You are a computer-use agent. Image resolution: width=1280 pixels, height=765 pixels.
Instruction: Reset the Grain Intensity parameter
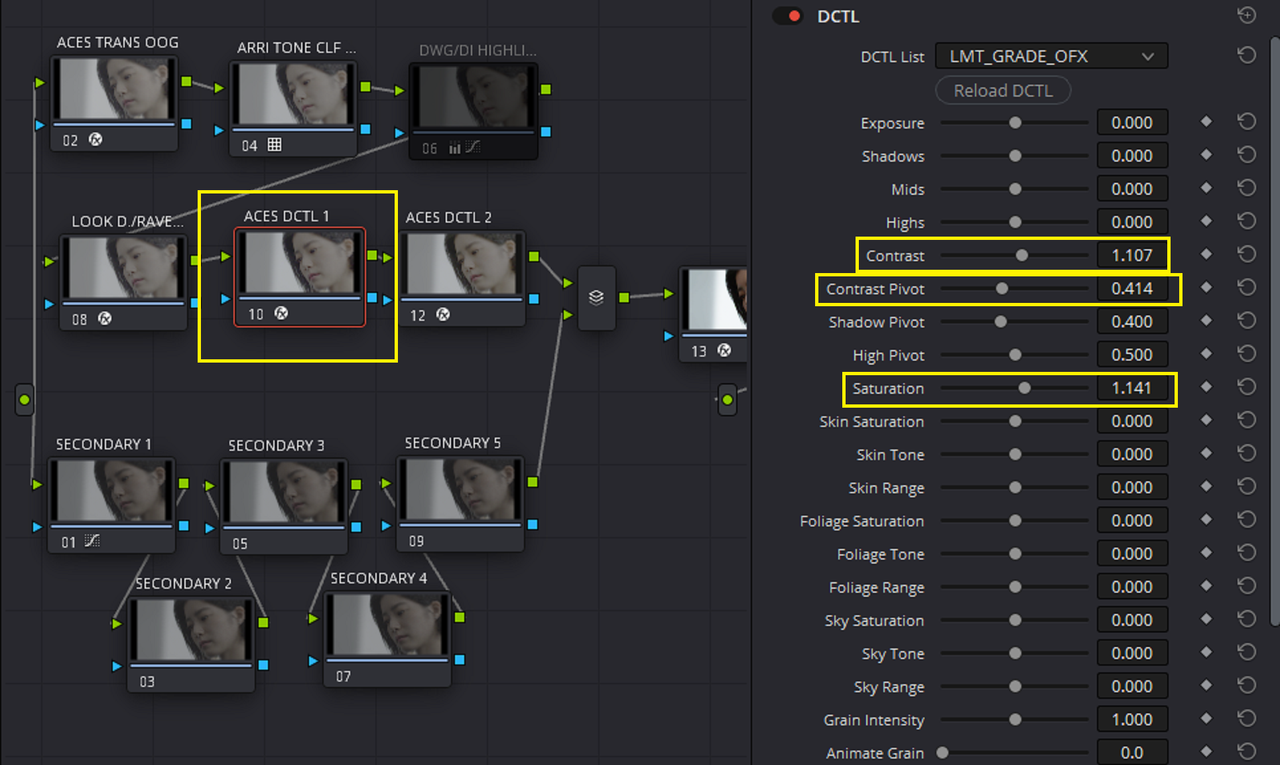1246,719
